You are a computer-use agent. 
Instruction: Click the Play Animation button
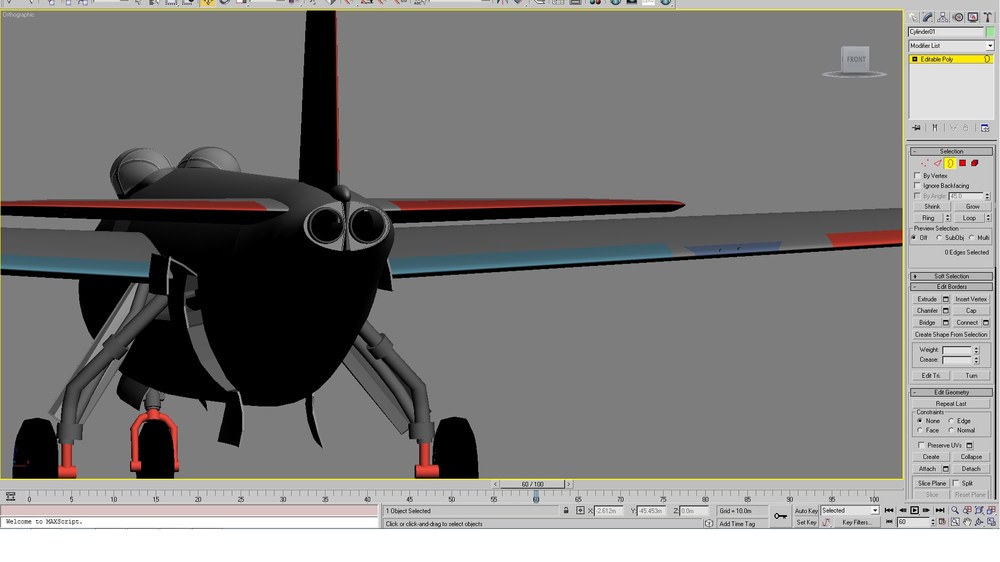pyautogui.click(x=915, y=510)
